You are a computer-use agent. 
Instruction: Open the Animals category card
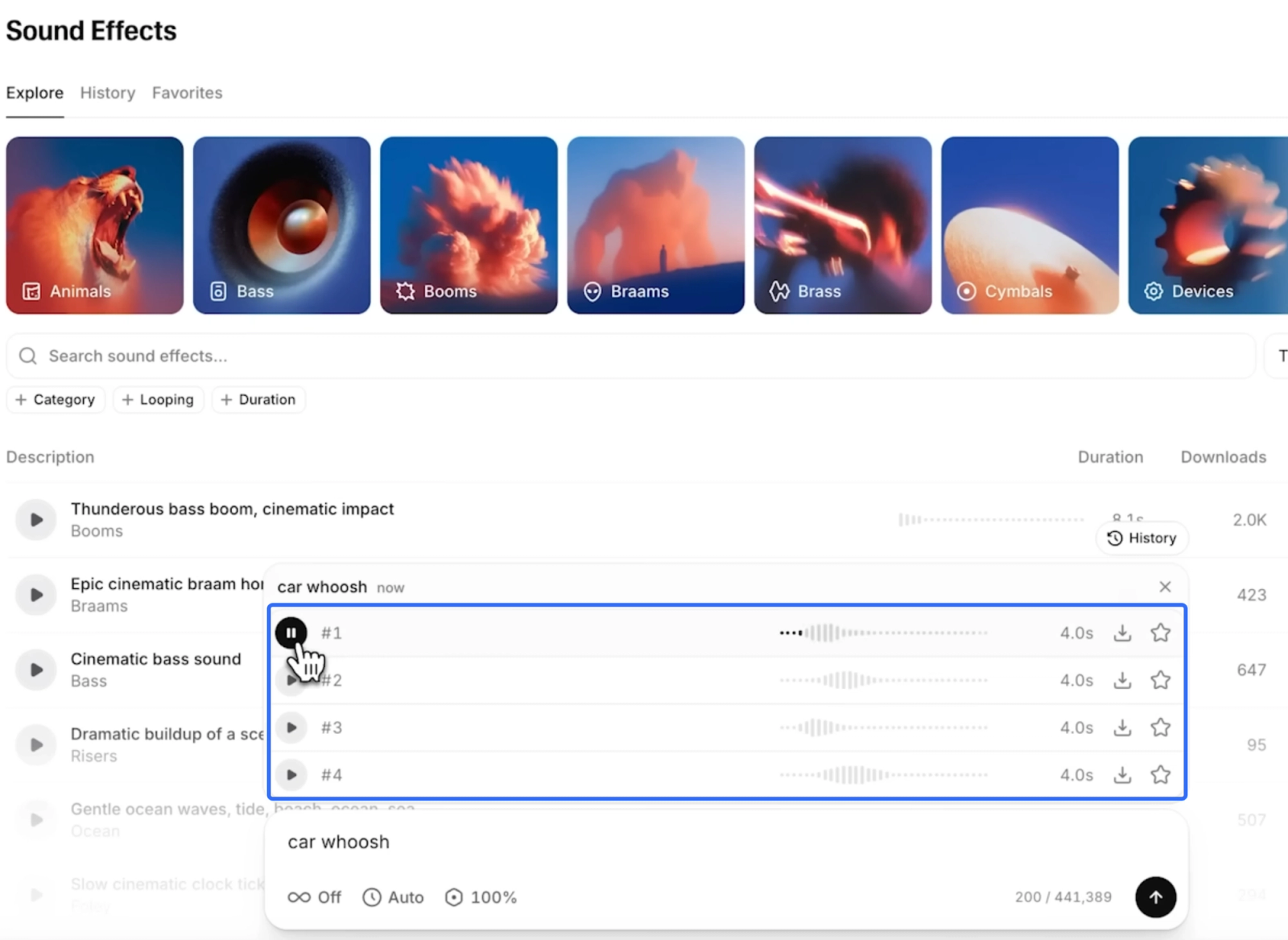(95, 225)
